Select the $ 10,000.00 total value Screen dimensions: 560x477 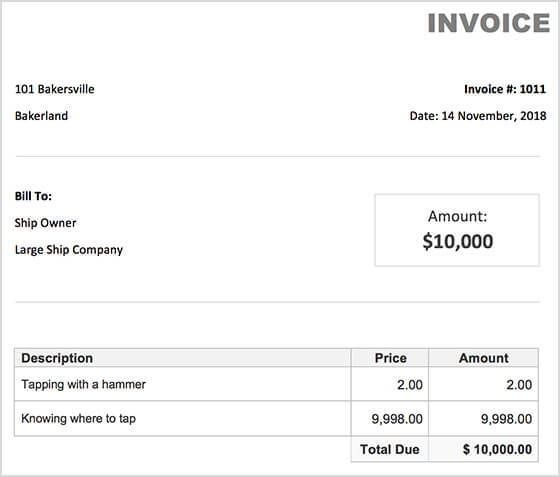498,449
